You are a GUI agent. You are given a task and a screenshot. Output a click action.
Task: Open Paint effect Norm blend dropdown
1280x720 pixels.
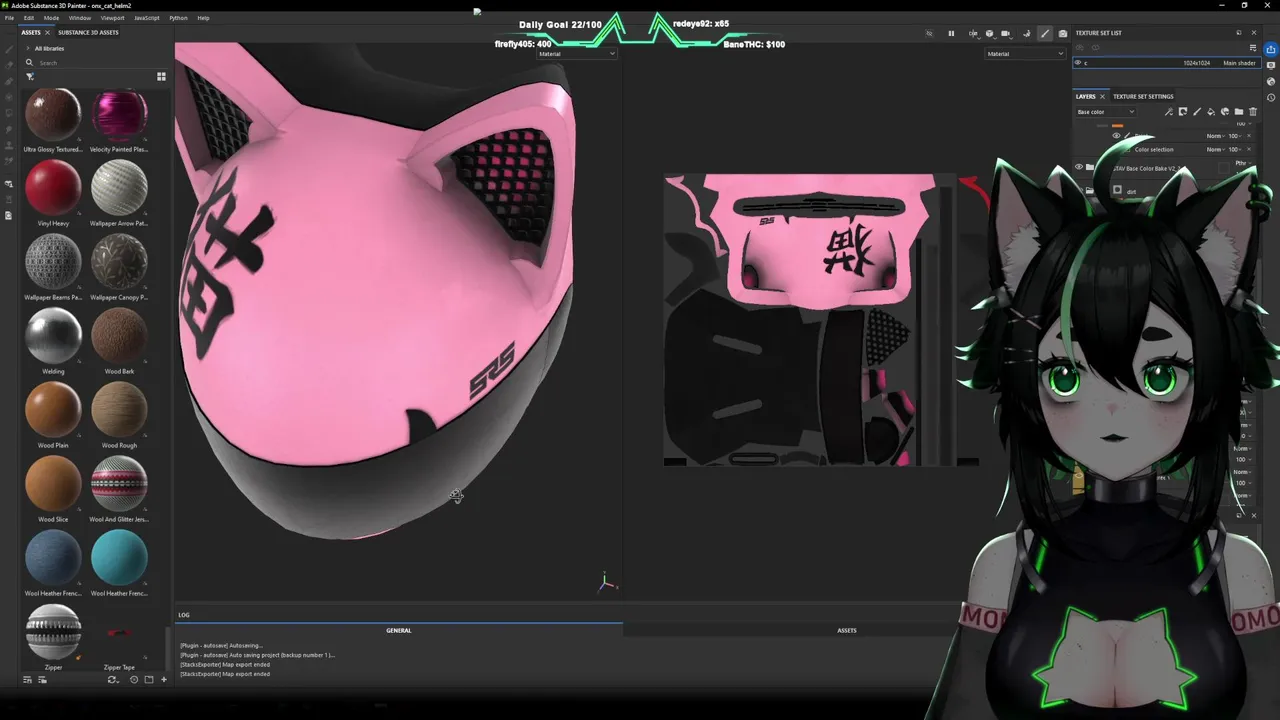coord(1214,136)
